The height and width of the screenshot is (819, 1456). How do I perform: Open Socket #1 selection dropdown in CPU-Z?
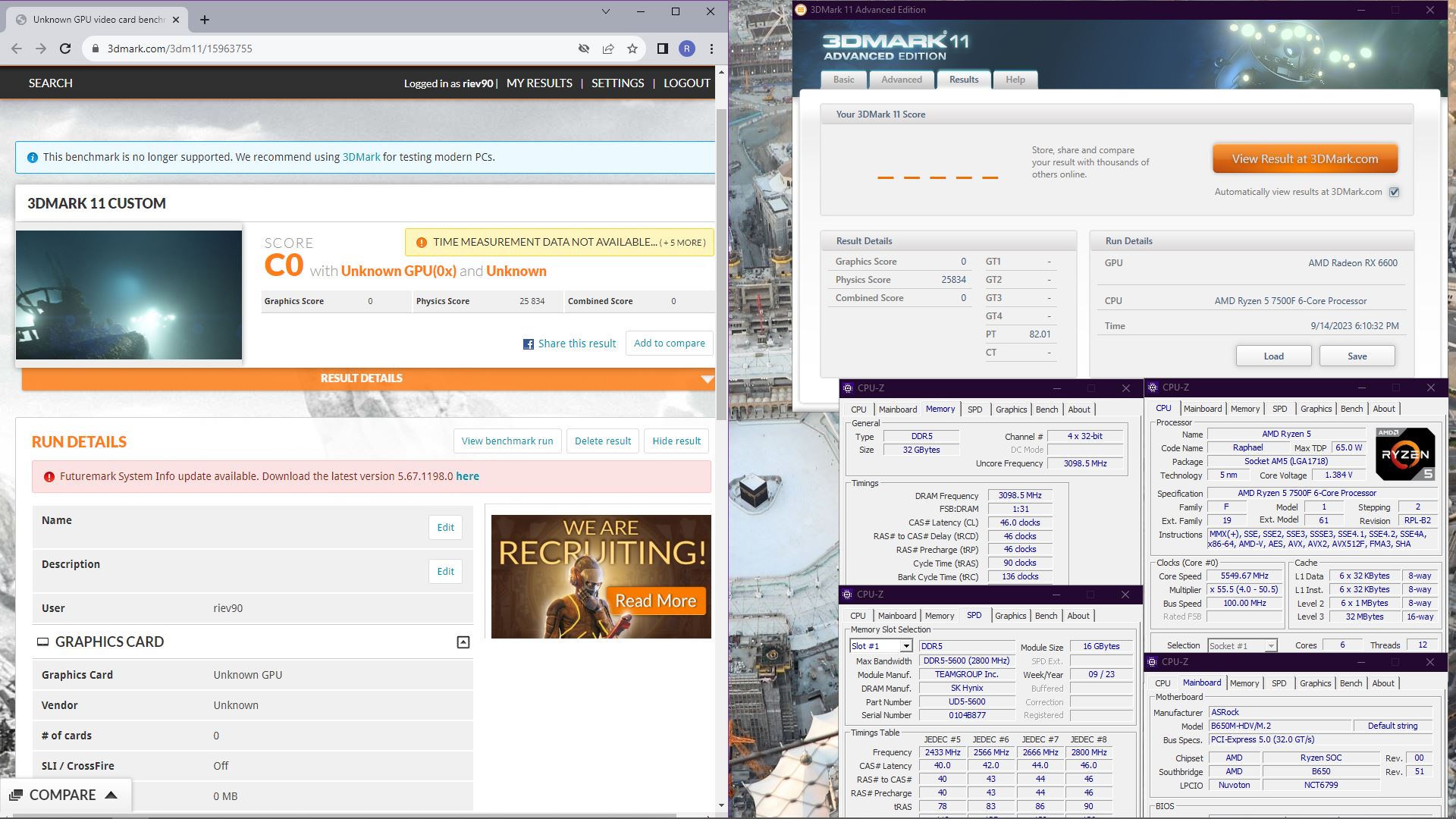[1271, 646]
